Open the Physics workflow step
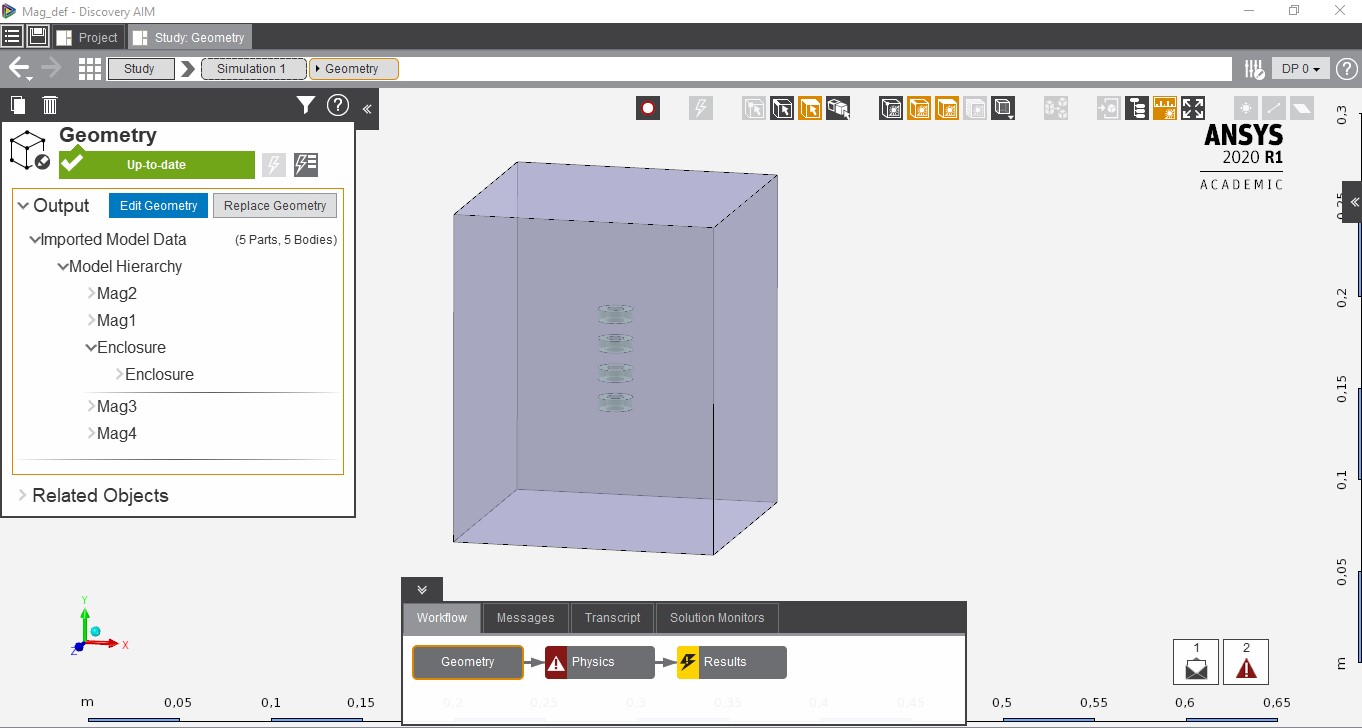1362x728 pixels. [x=600, y=662]
